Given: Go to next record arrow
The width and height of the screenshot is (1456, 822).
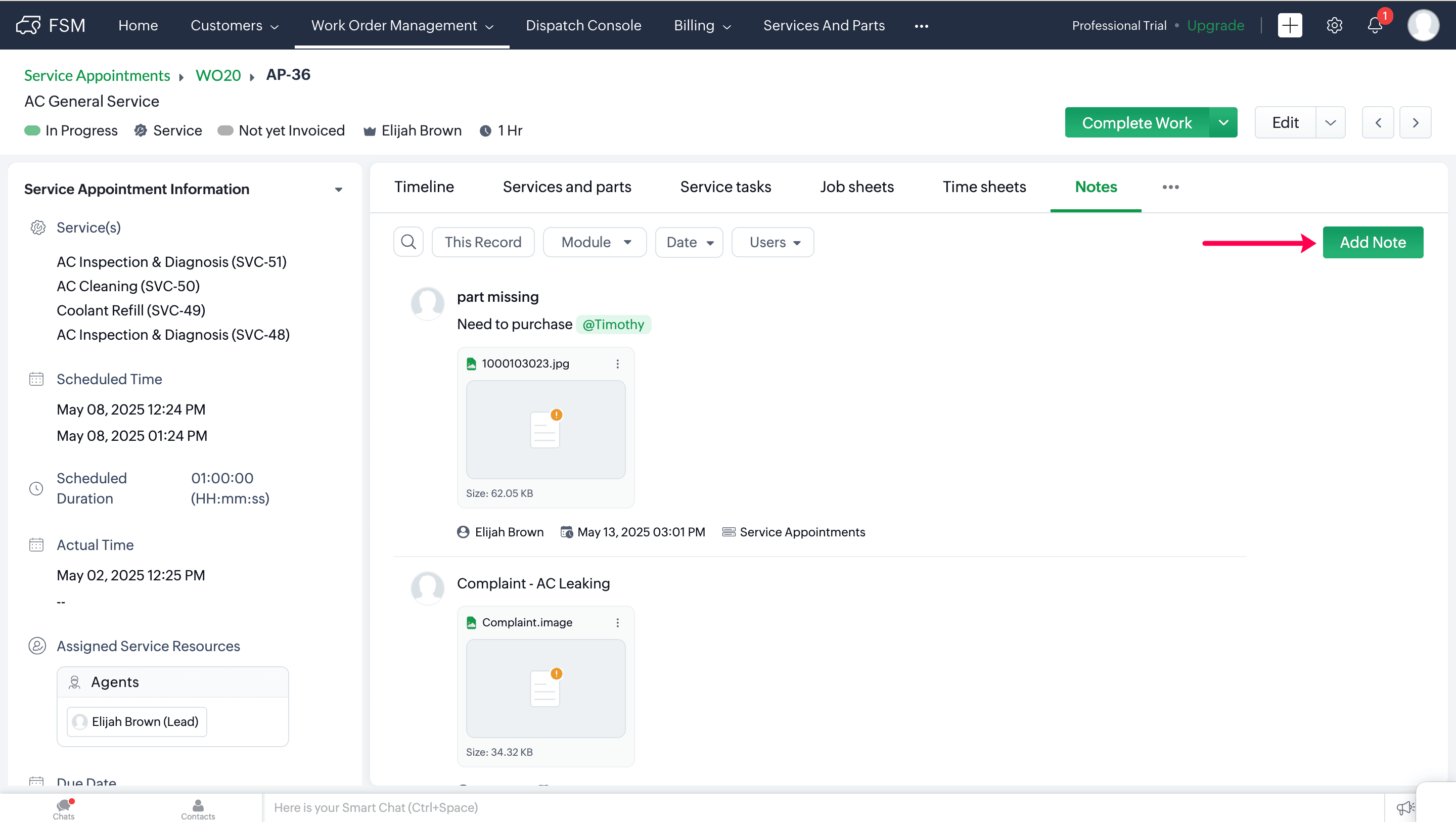Looking at the screenshot, I should (1415, 123).
